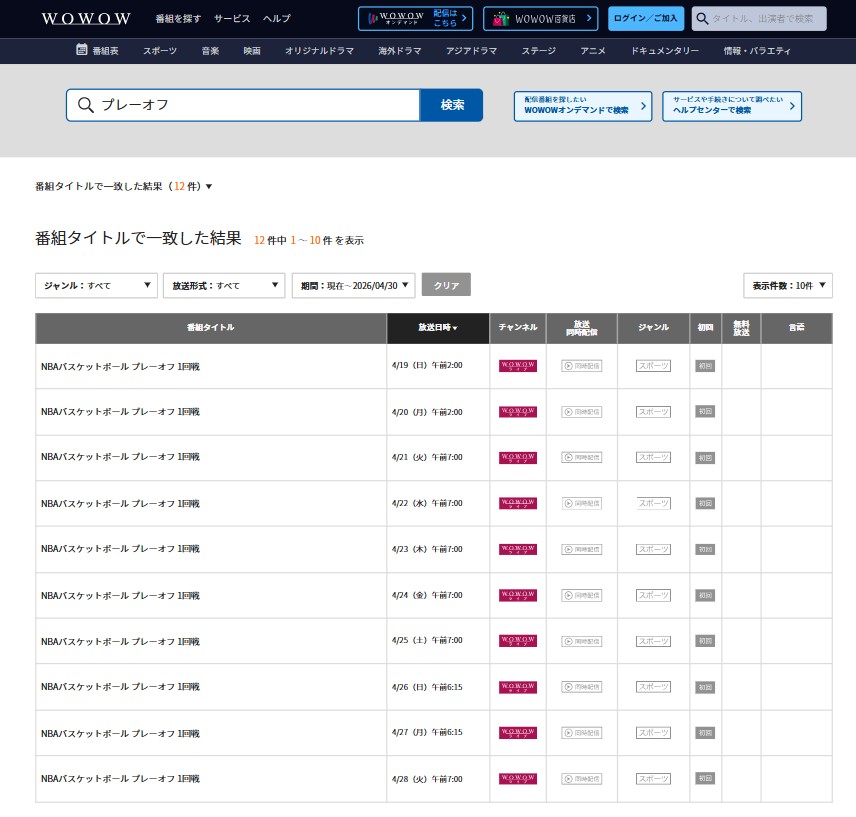Click the 初回 badge in 4/26 row
The height and width of the screenshot is (817, 856).
point(705,687)
